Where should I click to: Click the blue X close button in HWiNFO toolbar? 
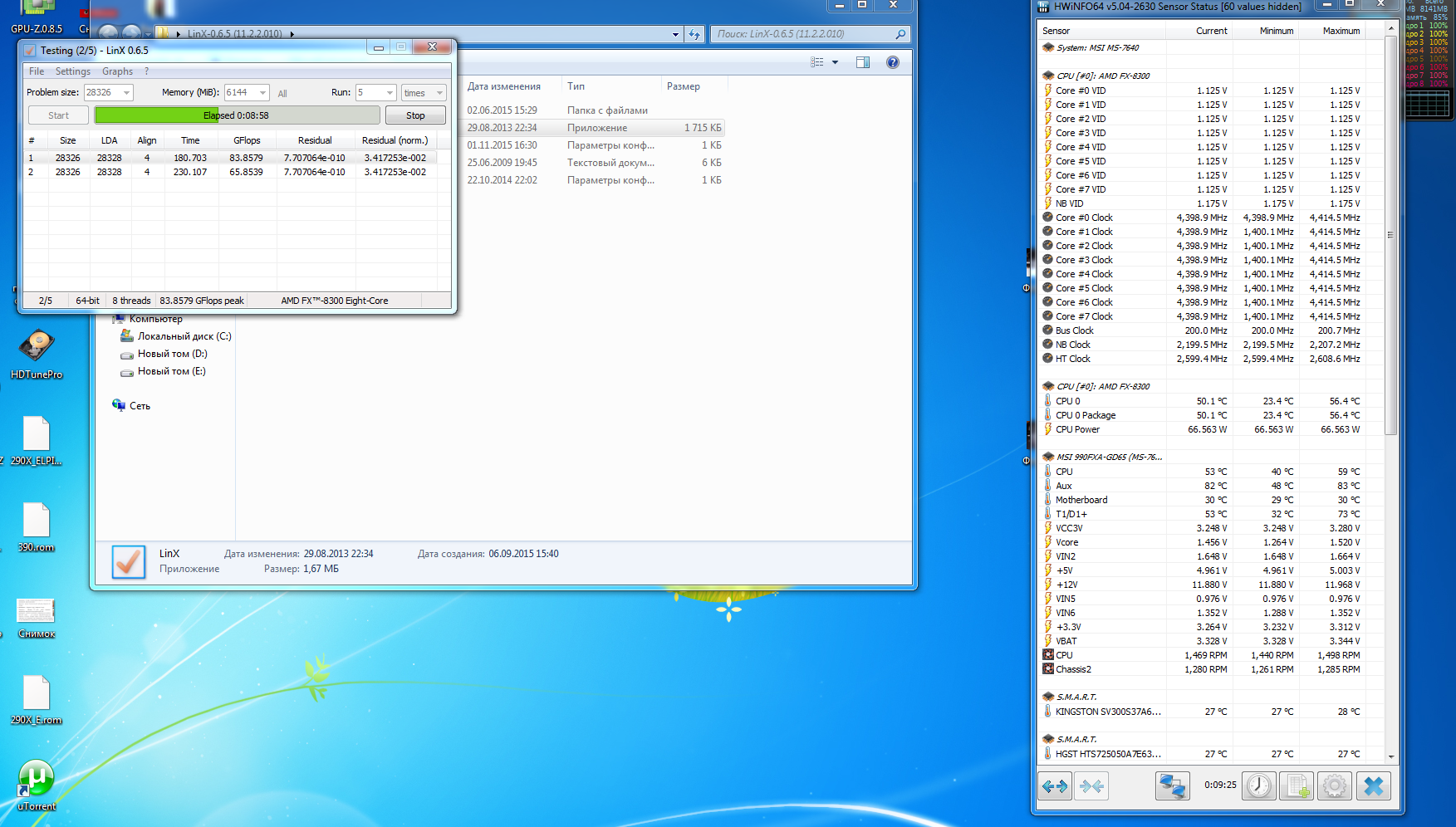1374,785
